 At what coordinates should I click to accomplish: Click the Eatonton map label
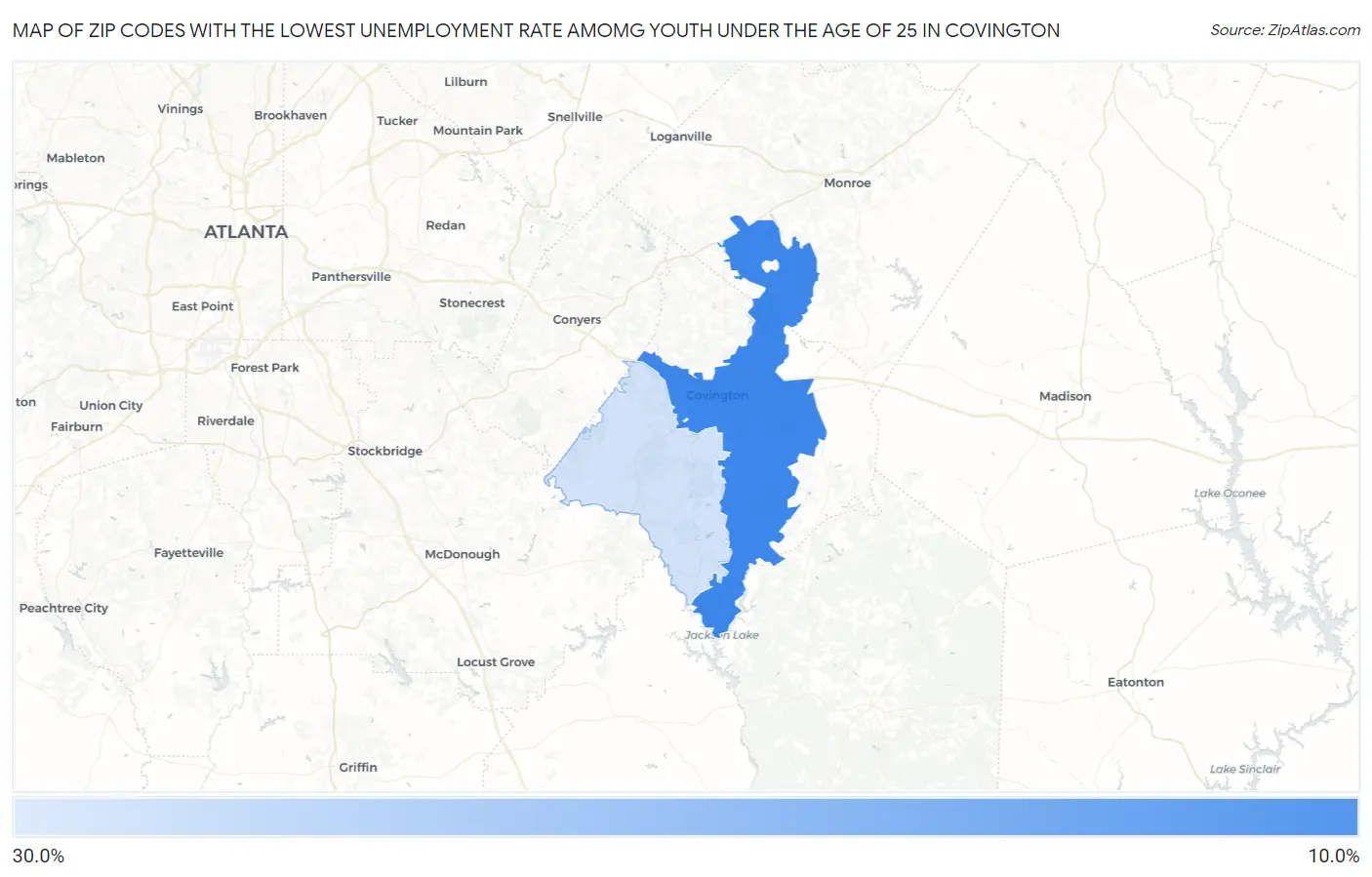coord(1136,683)
